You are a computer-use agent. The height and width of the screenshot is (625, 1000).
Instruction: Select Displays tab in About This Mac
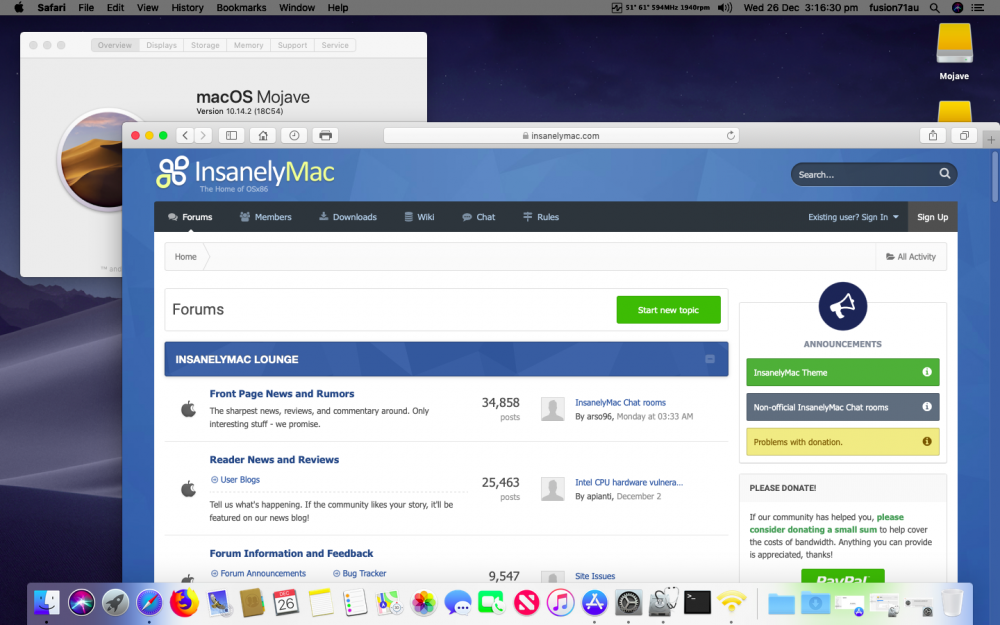pos(161,45)
